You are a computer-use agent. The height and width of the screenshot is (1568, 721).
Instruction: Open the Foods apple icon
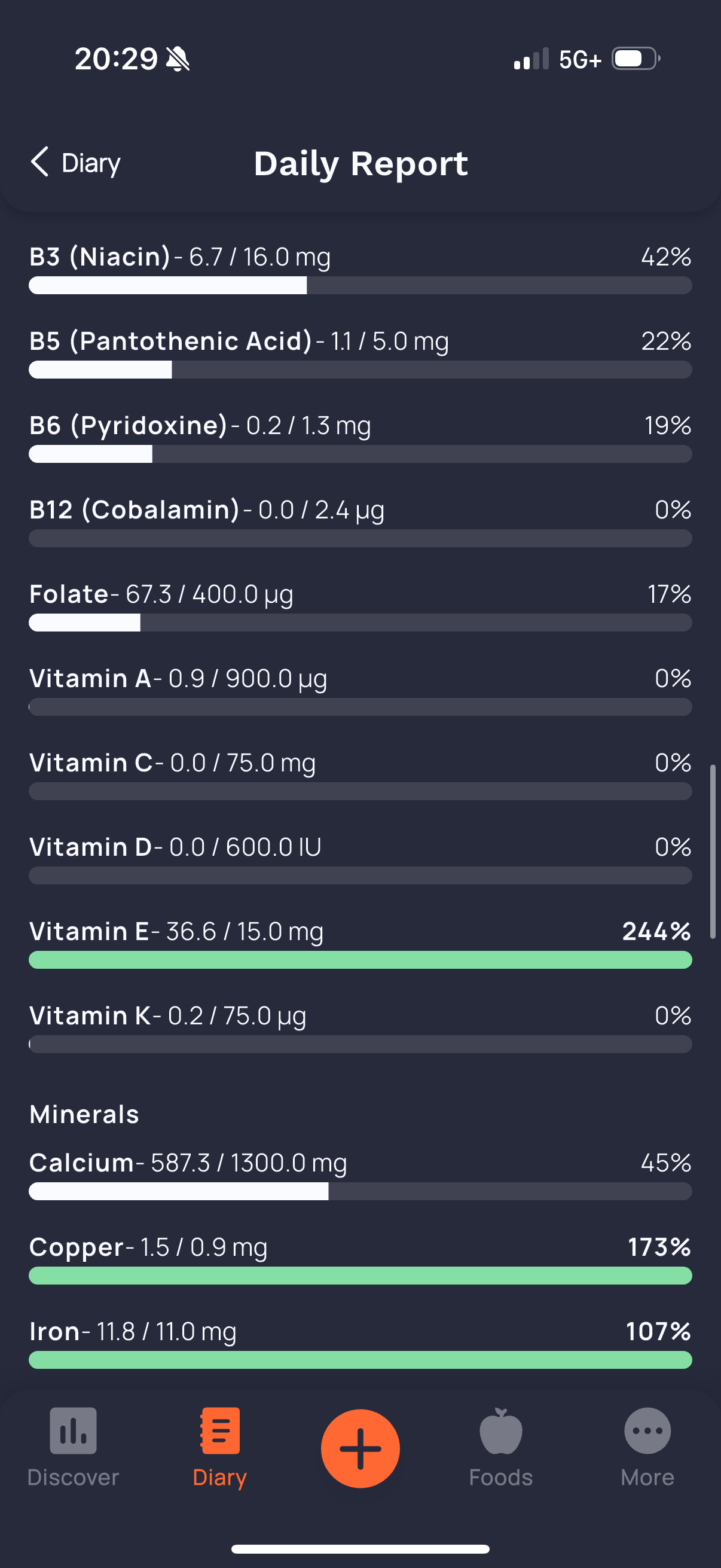[501, 1430]
